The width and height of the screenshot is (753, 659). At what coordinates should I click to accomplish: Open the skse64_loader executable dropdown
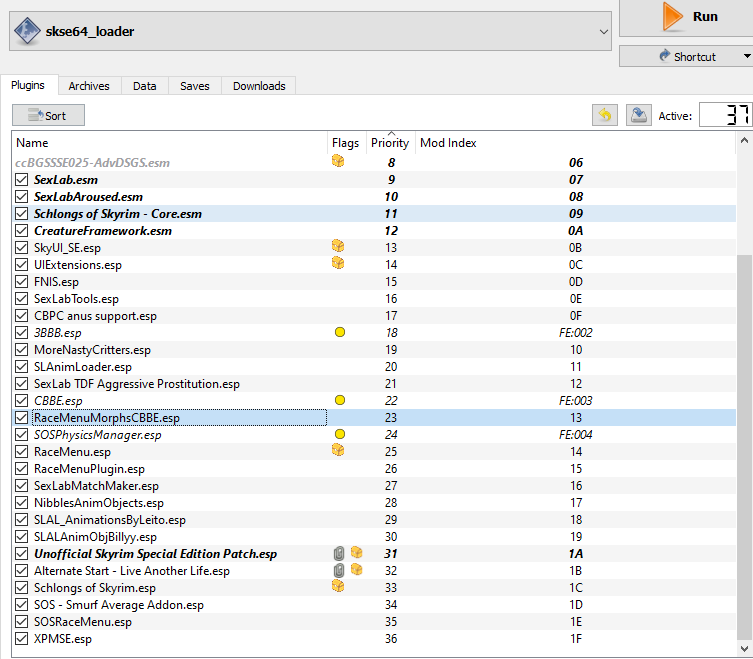pyautogui.click(x=603, y=32)
